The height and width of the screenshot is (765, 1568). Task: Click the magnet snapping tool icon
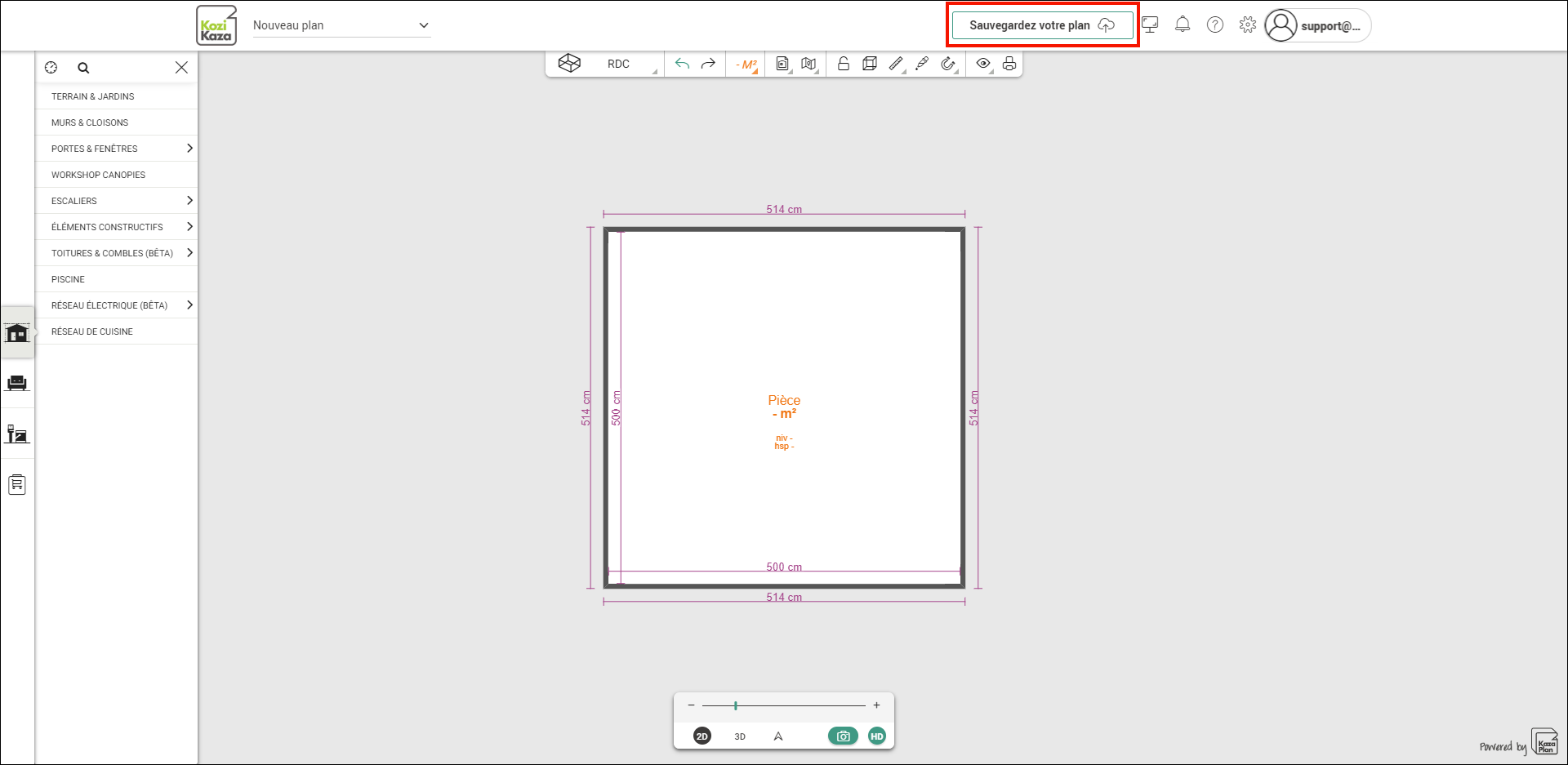point(947,64)
